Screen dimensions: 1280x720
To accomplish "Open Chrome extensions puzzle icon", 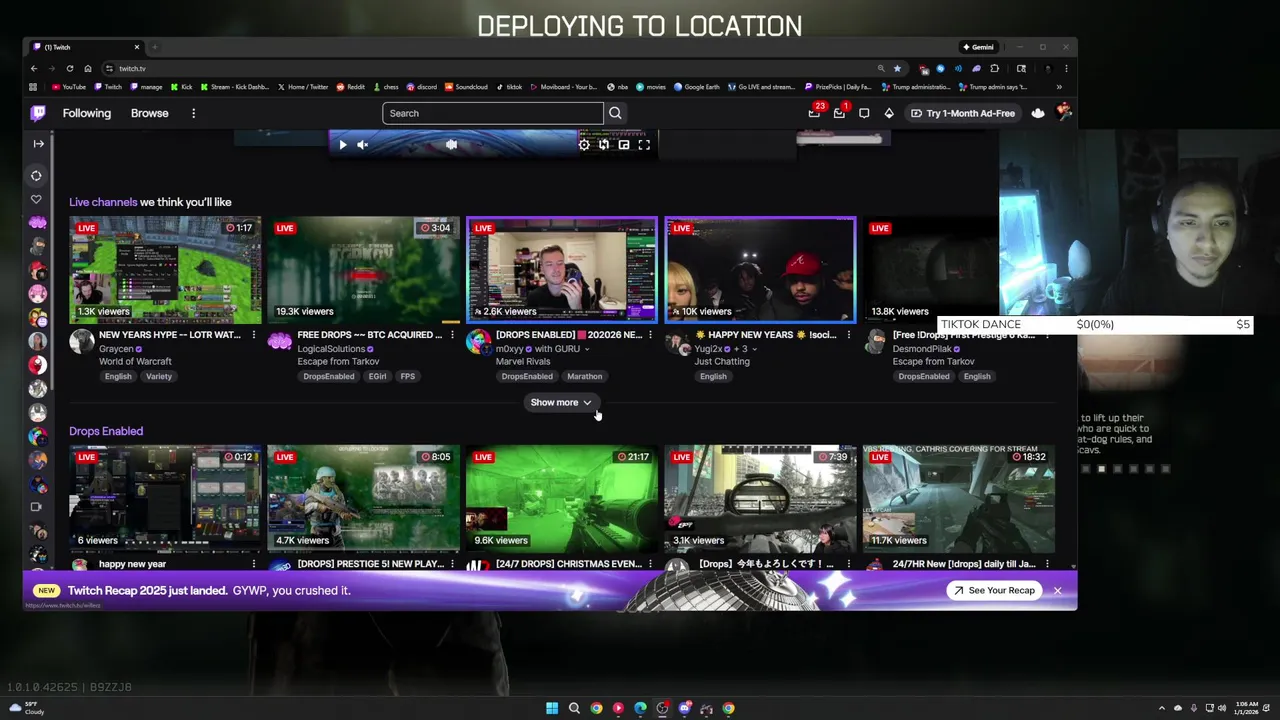I will pos(994,68).
